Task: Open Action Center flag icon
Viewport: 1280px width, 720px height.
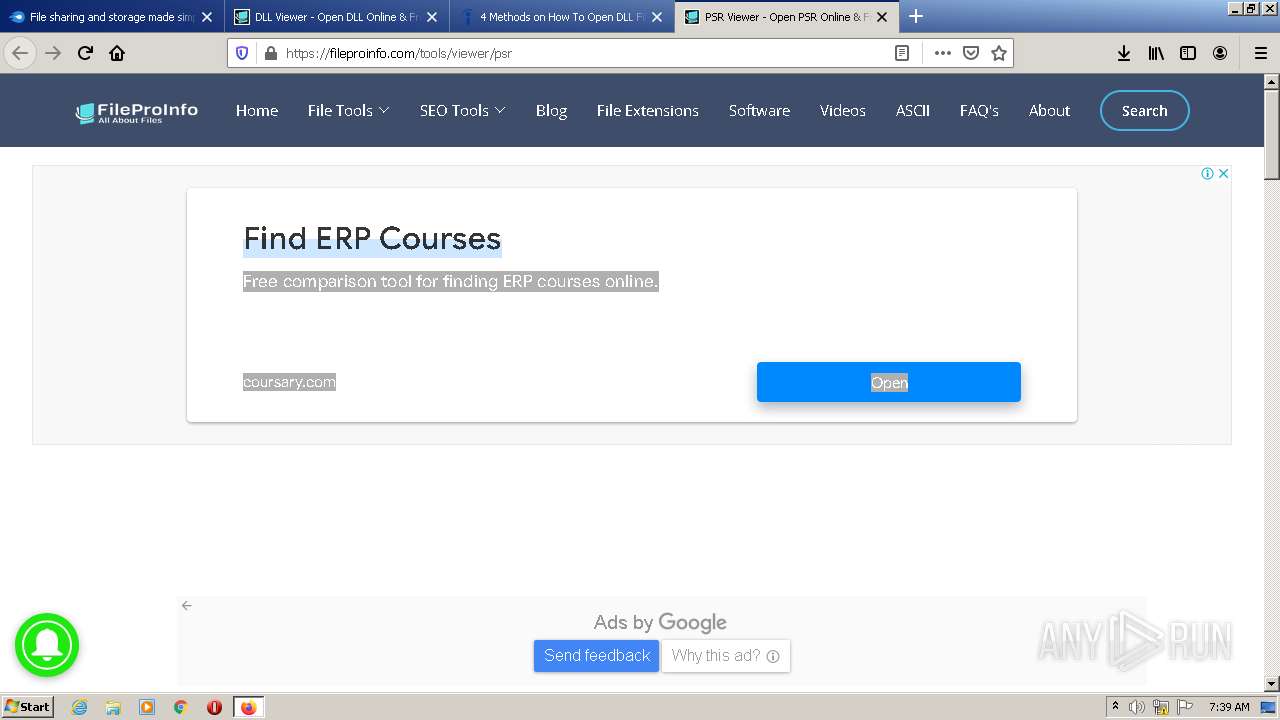Action: 1185,707
